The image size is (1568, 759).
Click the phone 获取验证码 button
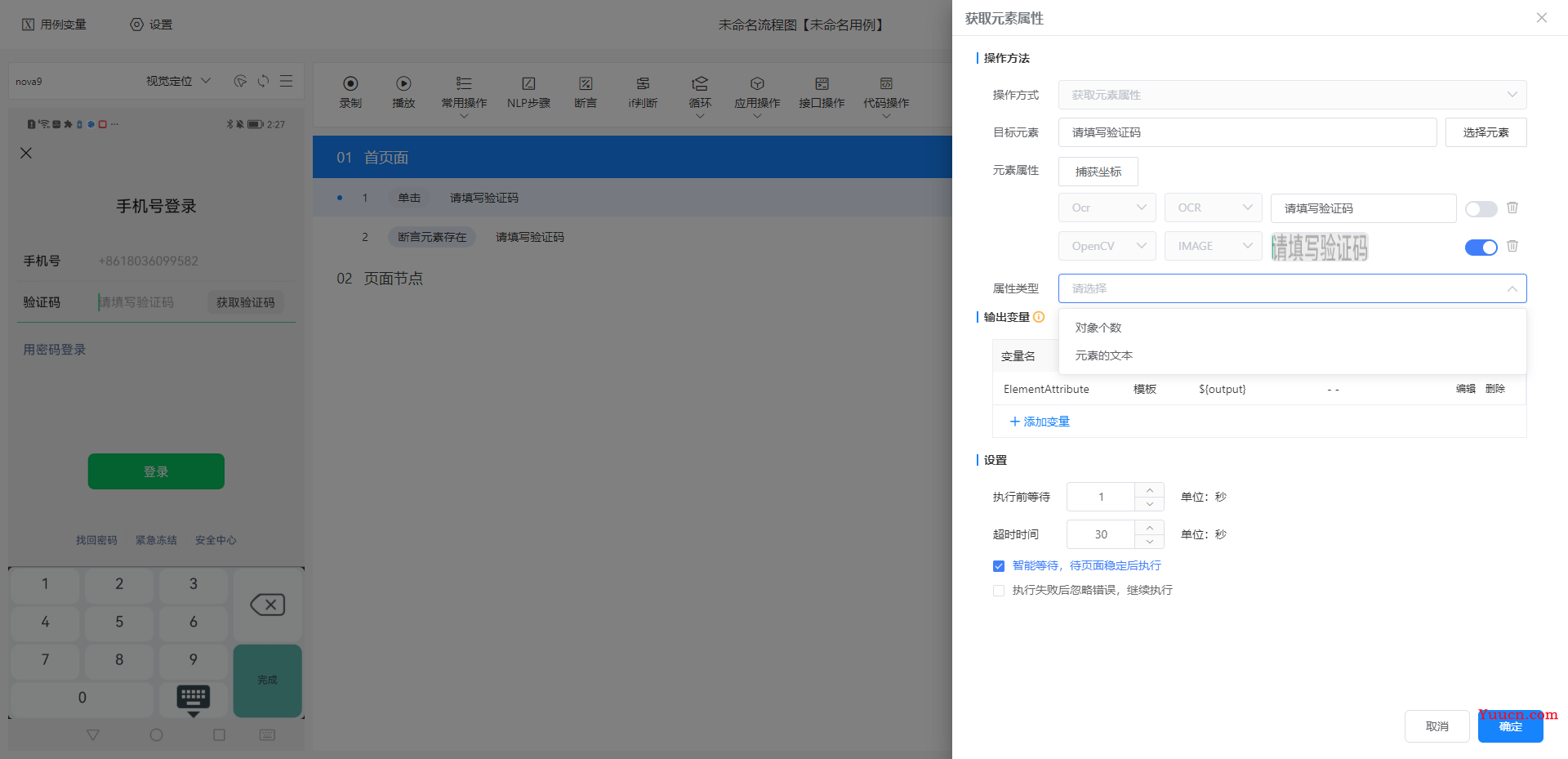[245, 302]
